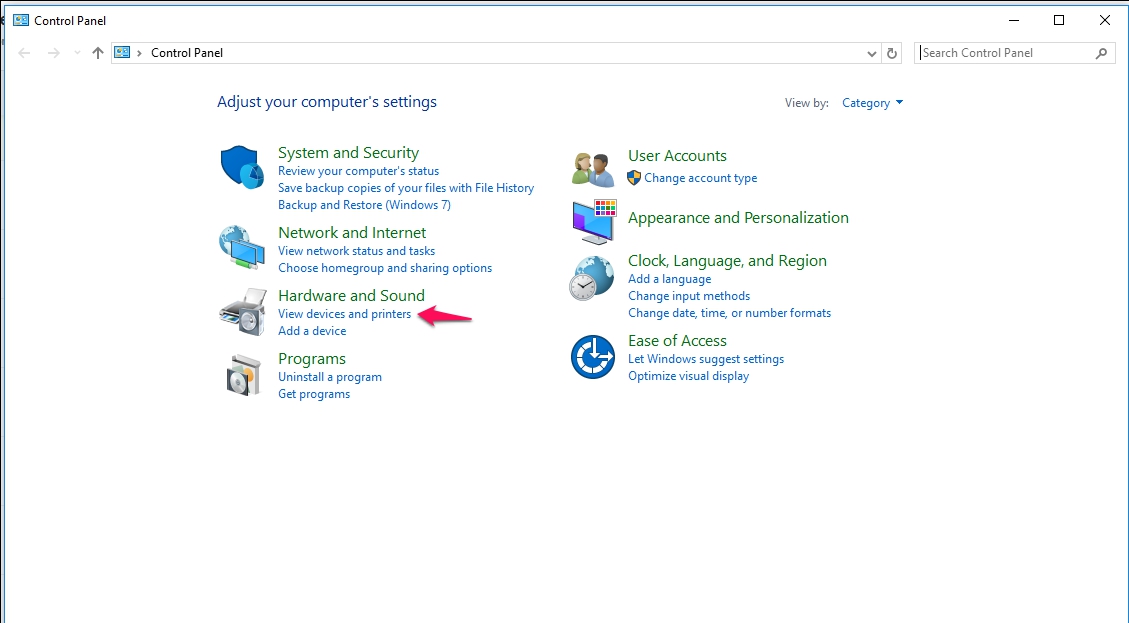Click the System and Security shield icon
This screenshot has height=623, width=1129.
click(x=242, y=167)
